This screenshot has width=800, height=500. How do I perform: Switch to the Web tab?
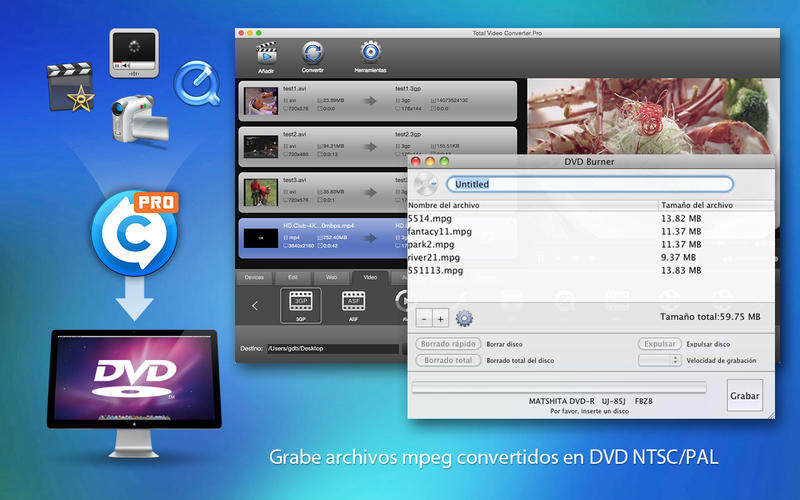pos(332,278)
